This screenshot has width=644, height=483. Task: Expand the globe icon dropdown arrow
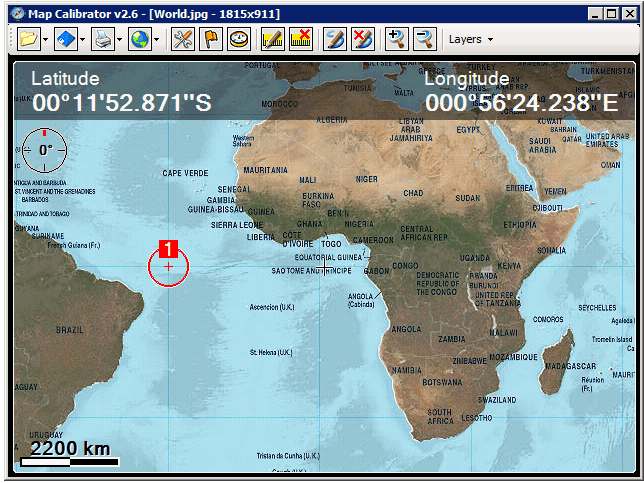[x=156, y=40]
